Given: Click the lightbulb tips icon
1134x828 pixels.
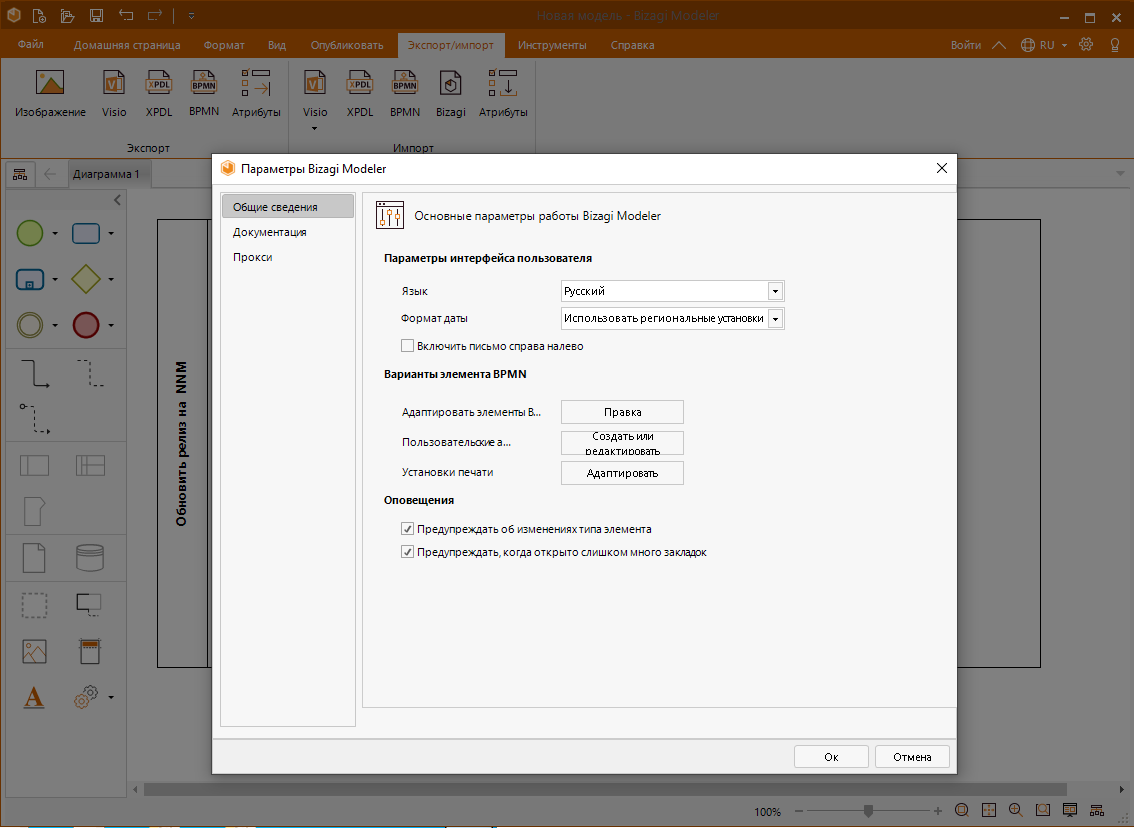Looking at the screenshot, I should tap(1114, 45).
